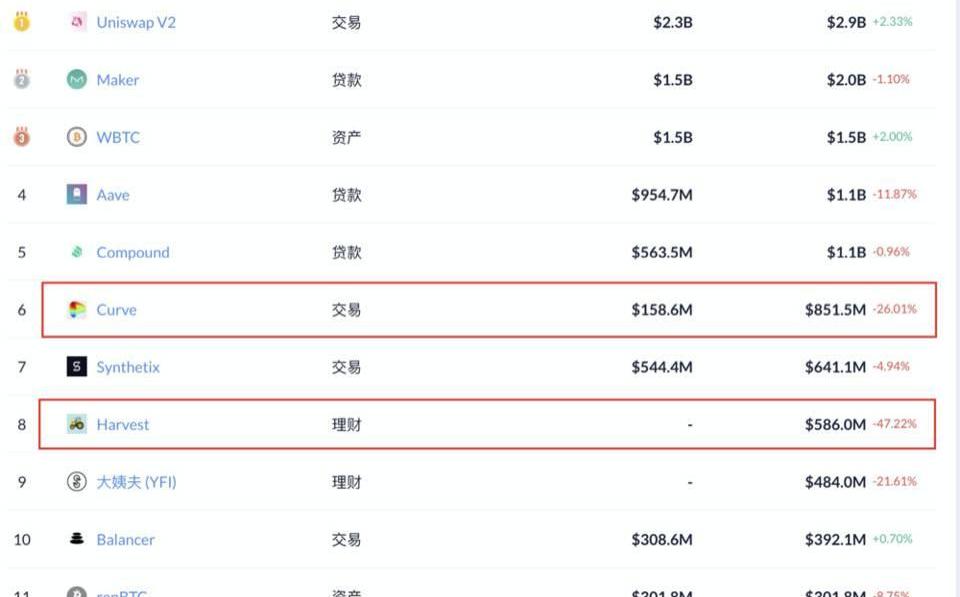
Task: Click the YFI logo icon
Action: point(77,482)
